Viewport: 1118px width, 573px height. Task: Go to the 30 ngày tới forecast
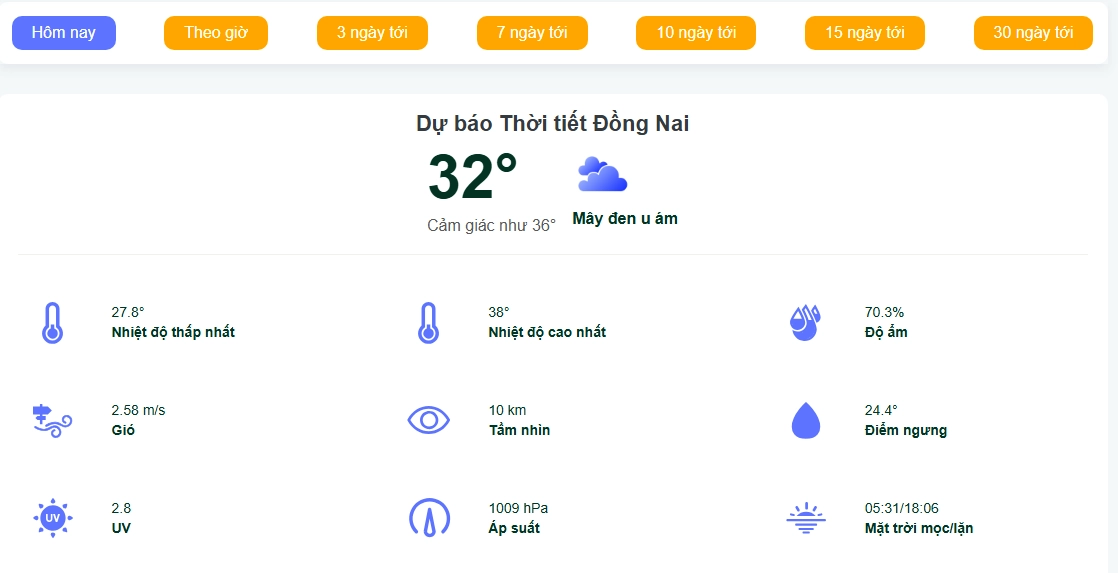(x=1033, y=33)
